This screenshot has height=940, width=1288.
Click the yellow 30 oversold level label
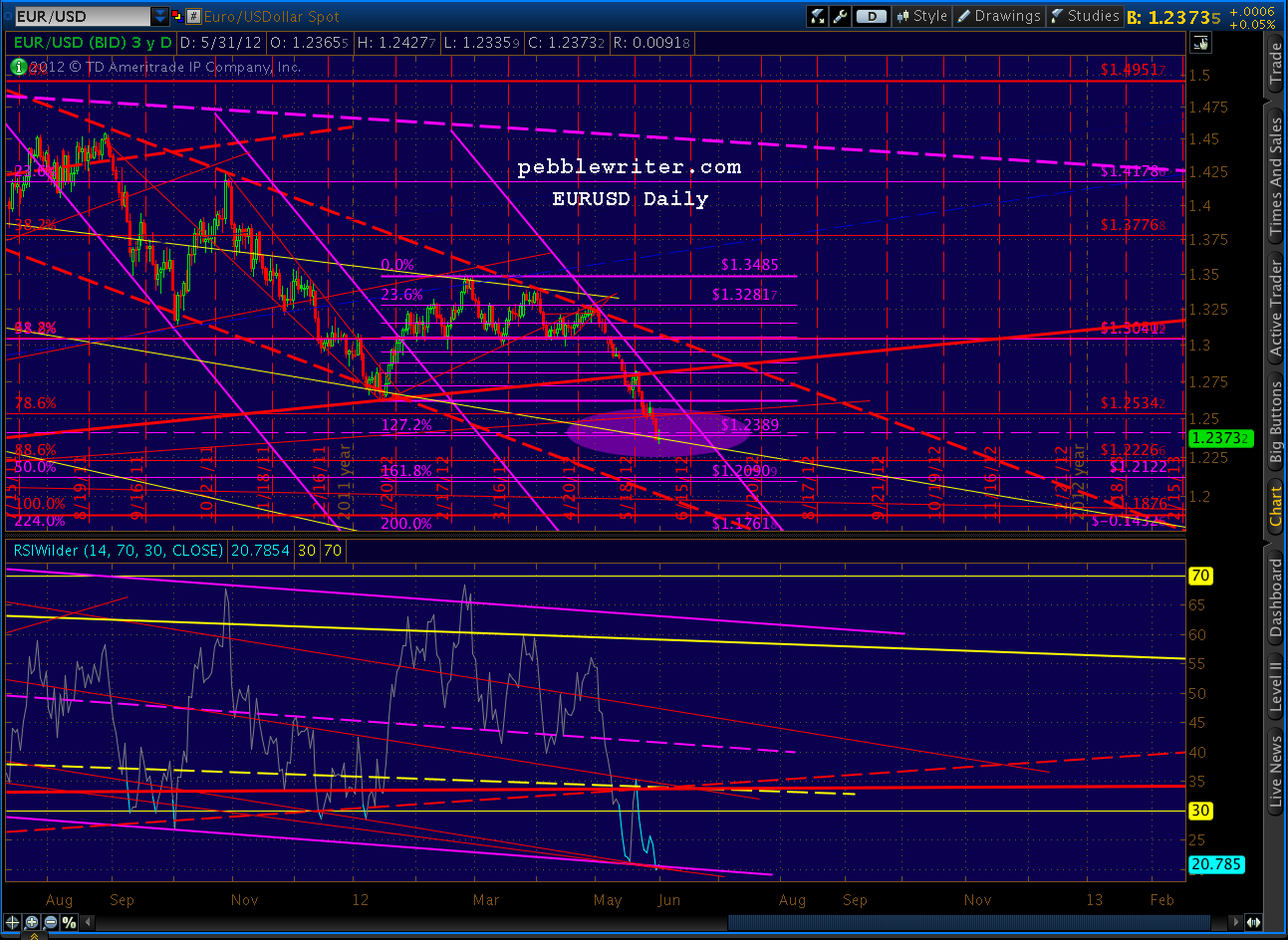click(x=1200, y=811)
